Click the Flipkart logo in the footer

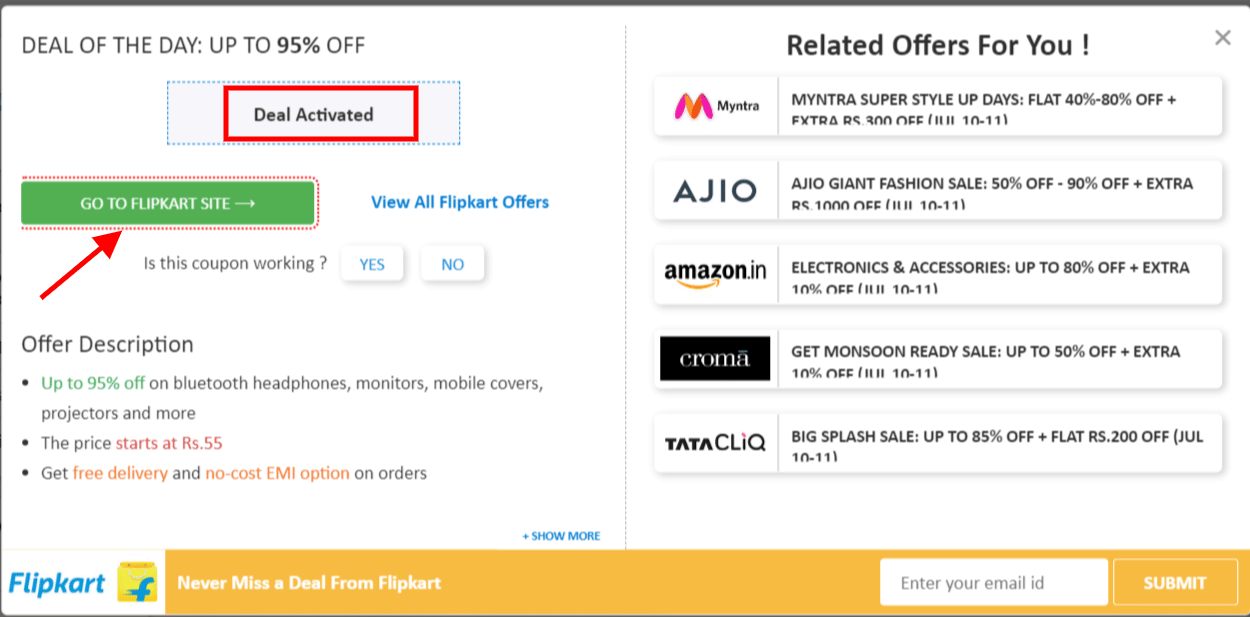click(55, 583)
